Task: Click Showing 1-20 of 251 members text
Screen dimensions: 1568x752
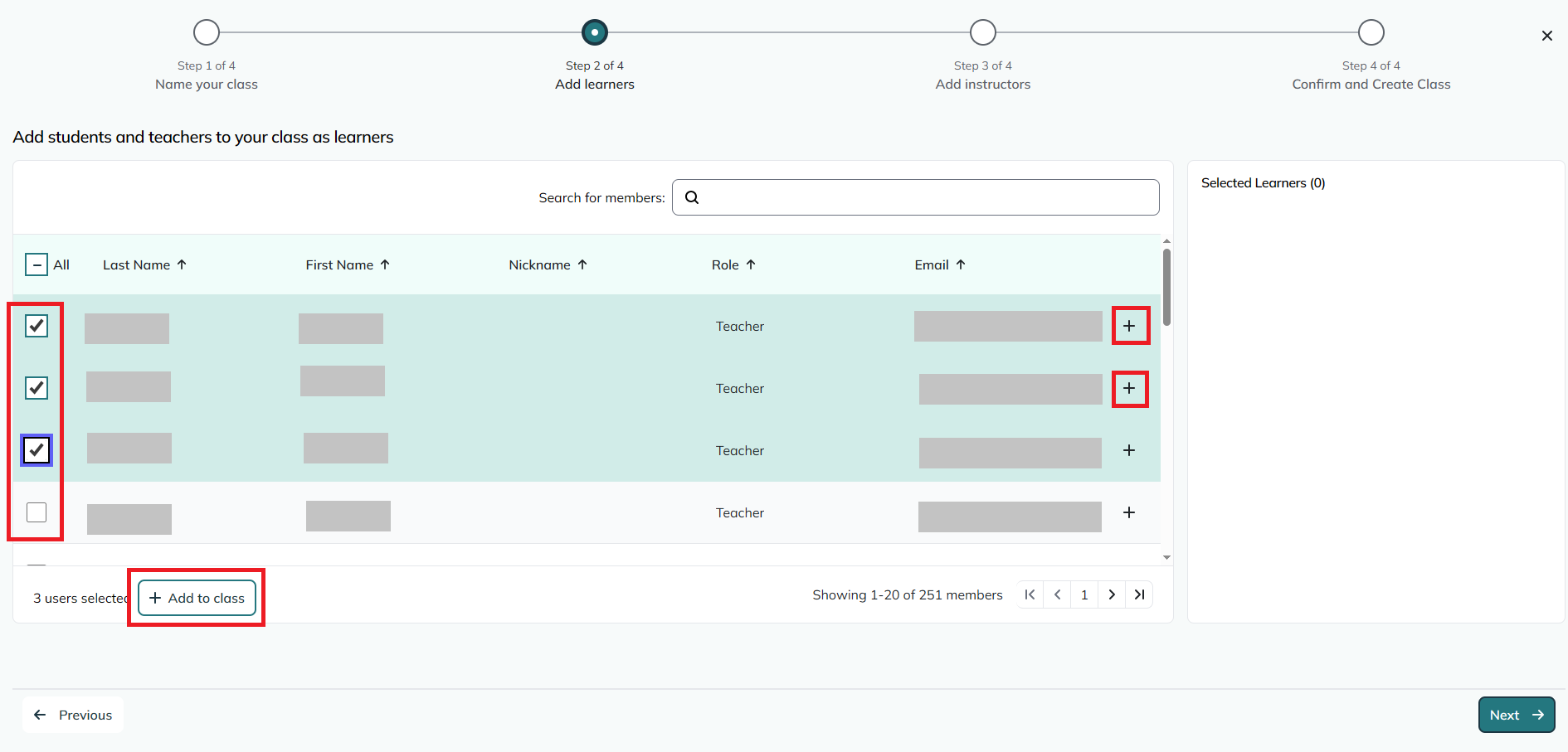Action: click(x=908, y=594)
